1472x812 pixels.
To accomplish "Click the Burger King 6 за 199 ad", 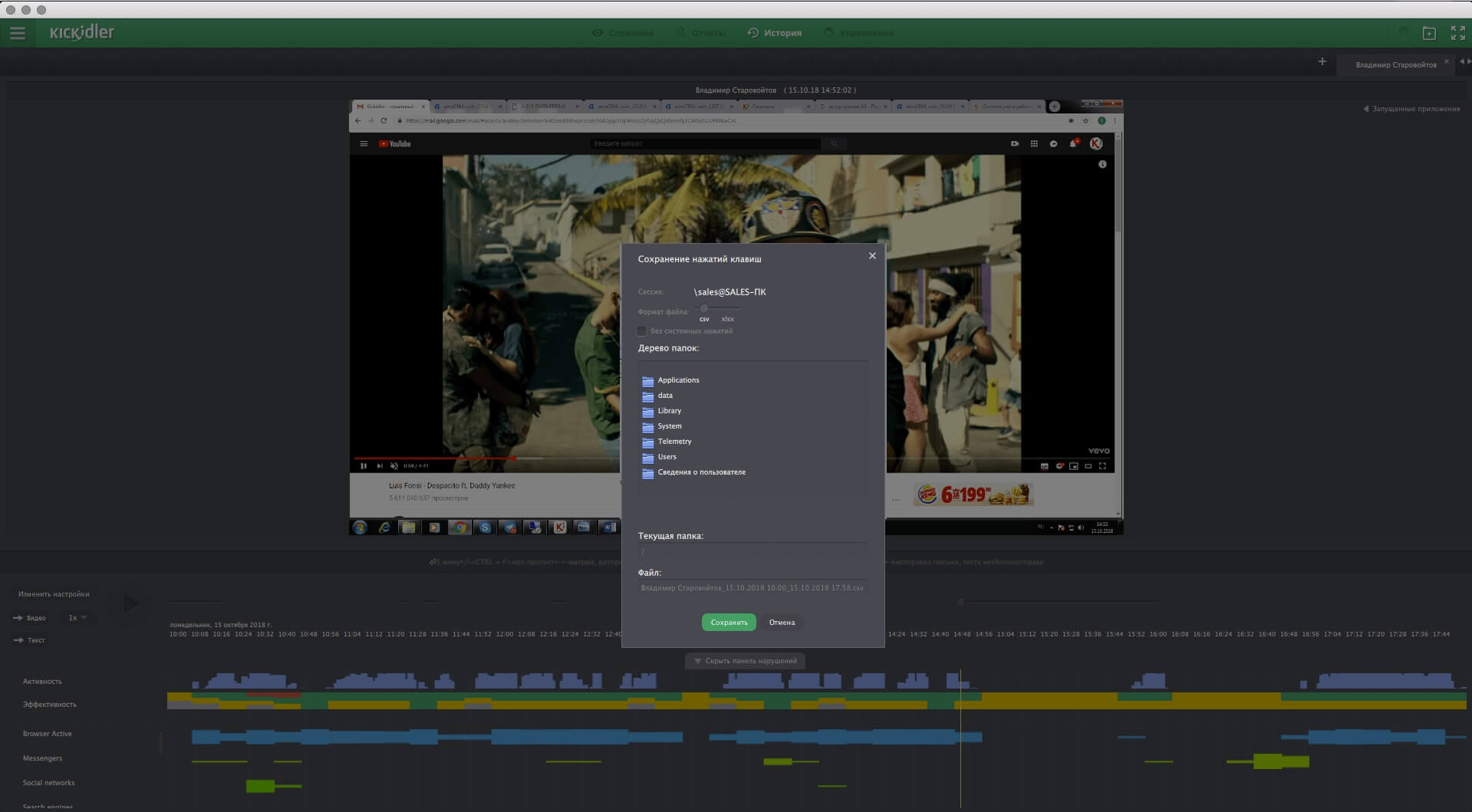I will (974, 495).
